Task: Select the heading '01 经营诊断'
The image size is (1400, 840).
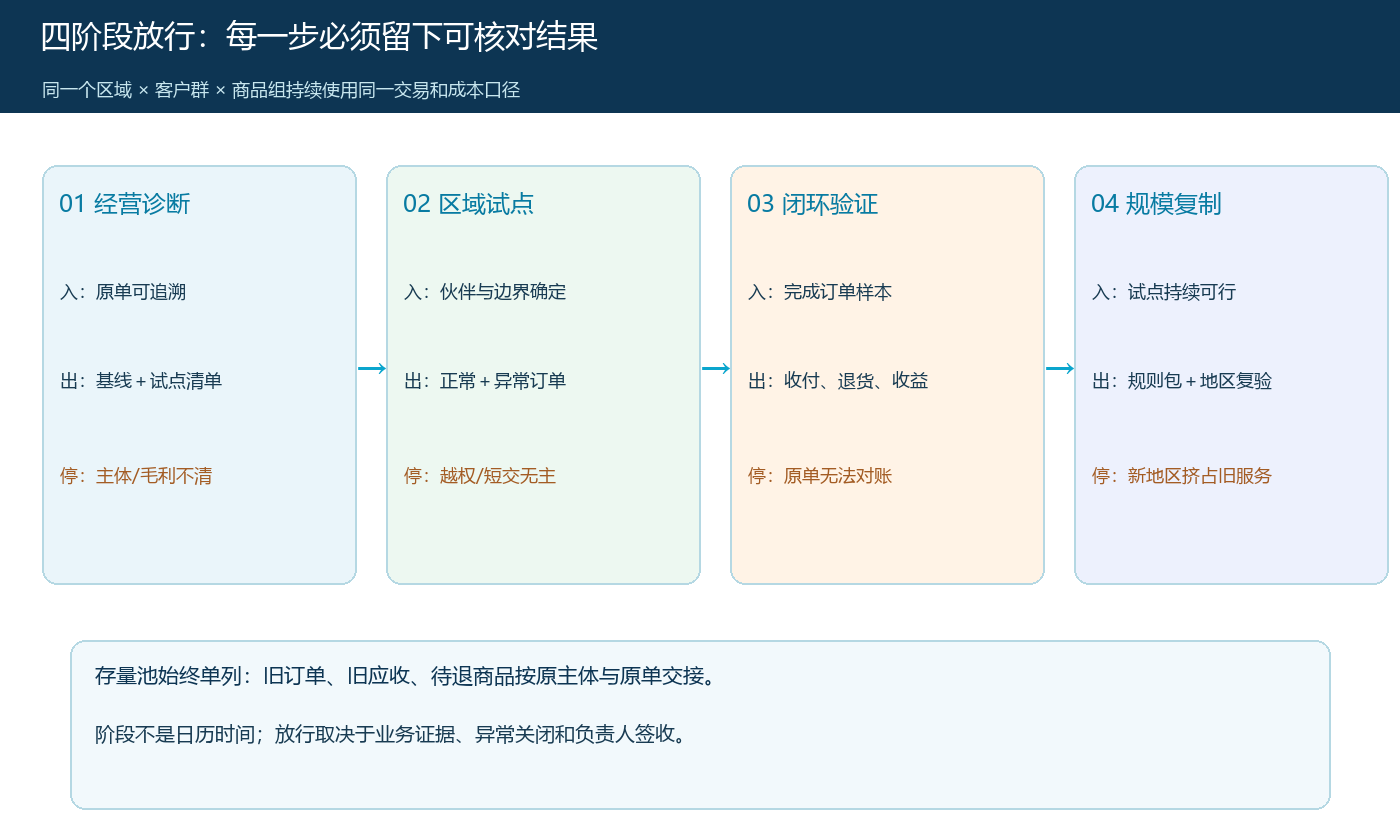Action: tap(125, 204)
